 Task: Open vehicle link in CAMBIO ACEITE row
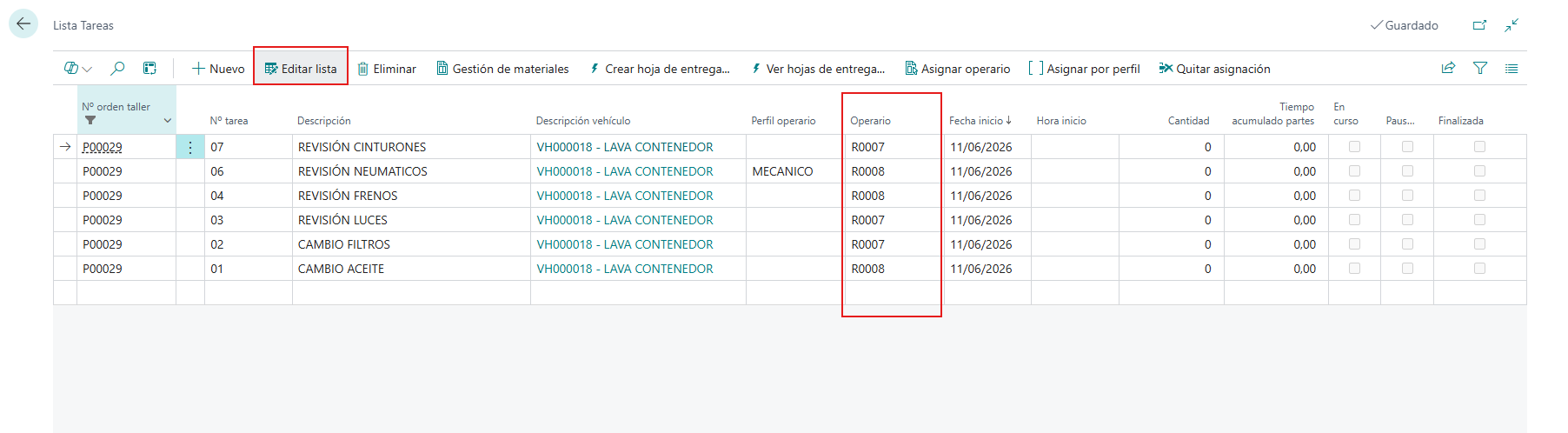click(625, 269)
